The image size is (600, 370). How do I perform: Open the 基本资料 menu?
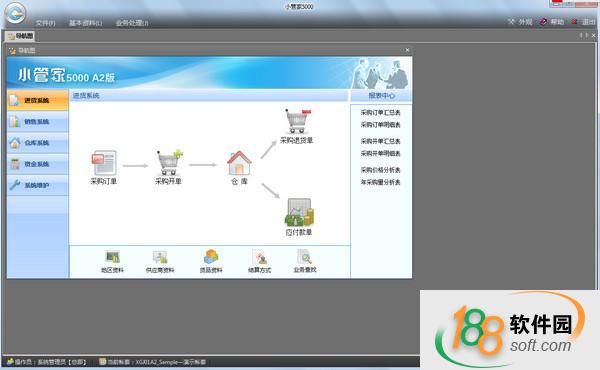[x=85, y=23]
